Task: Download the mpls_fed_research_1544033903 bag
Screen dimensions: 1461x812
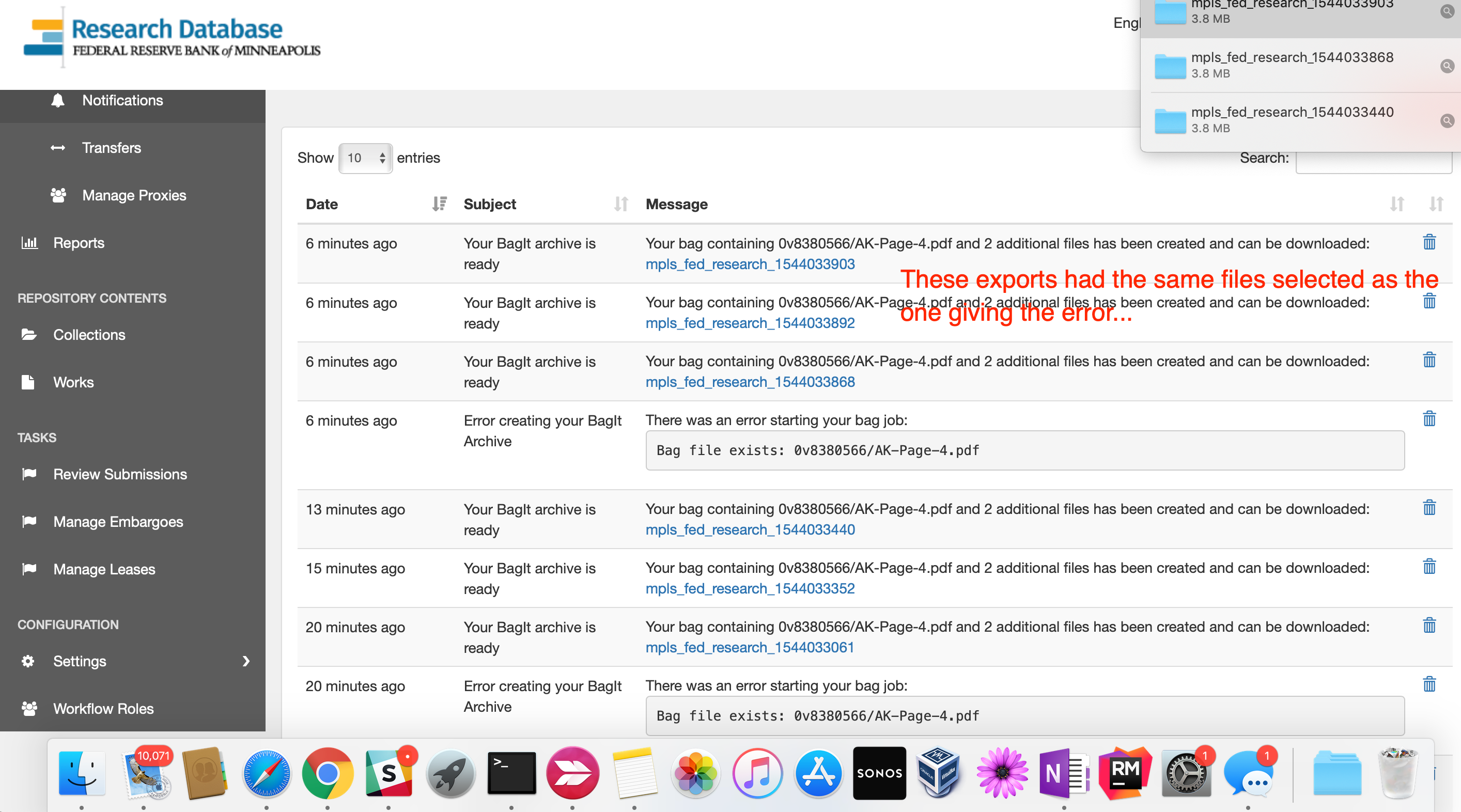Action: (750, 264)
